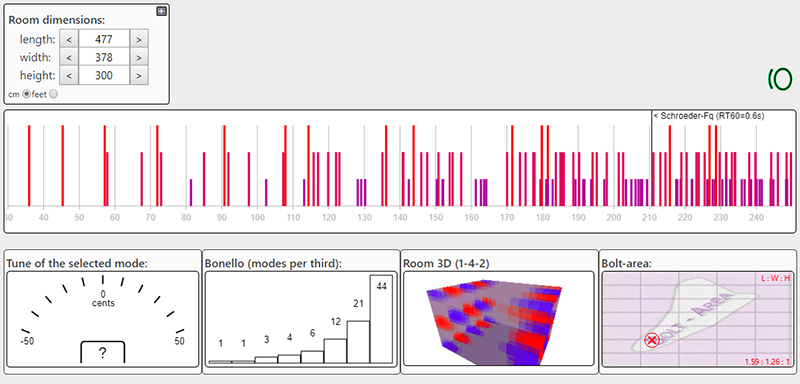Click the question mark box in tuner

point(103,352)
